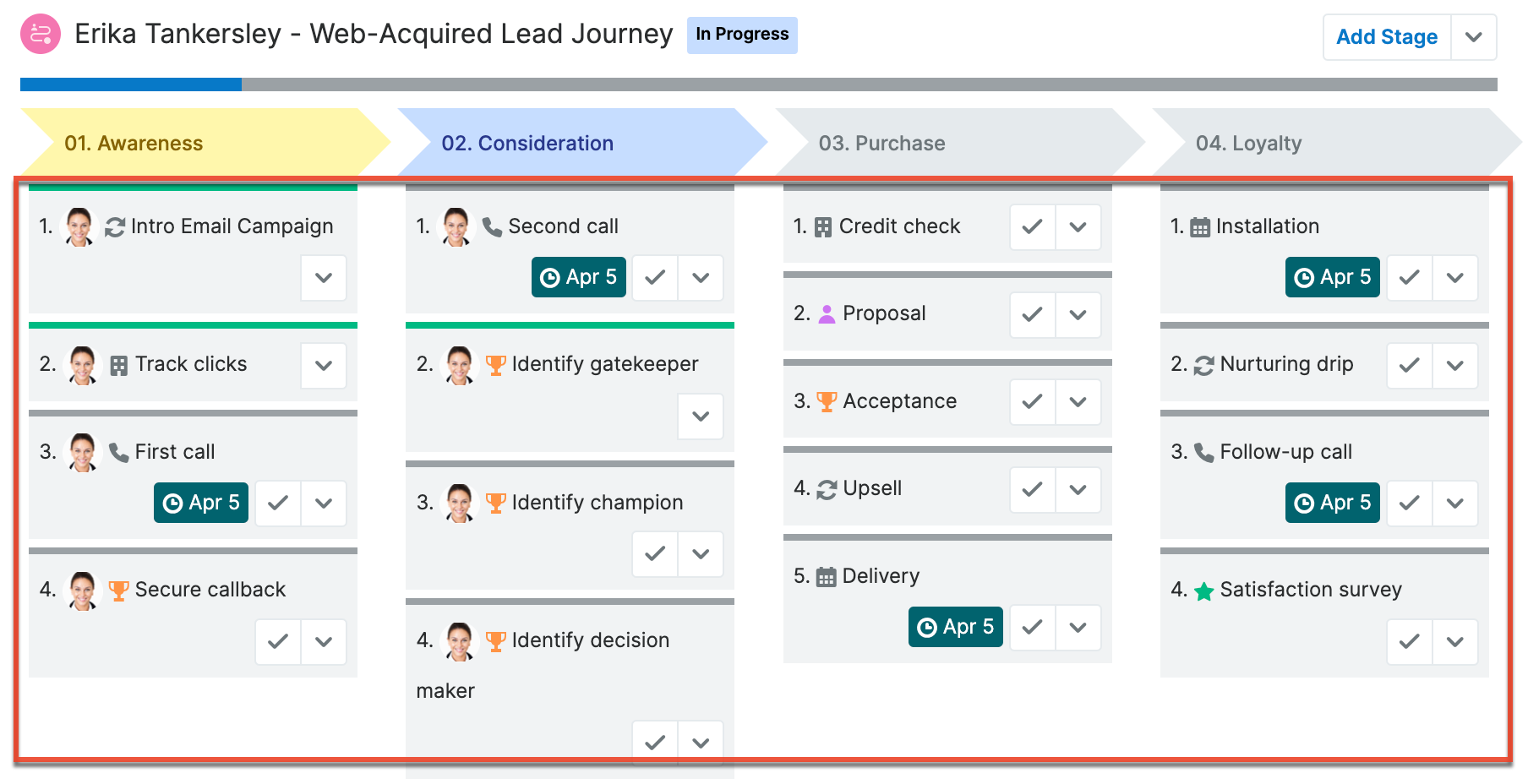Select the 02. Consideration stage

coord(582,143)
